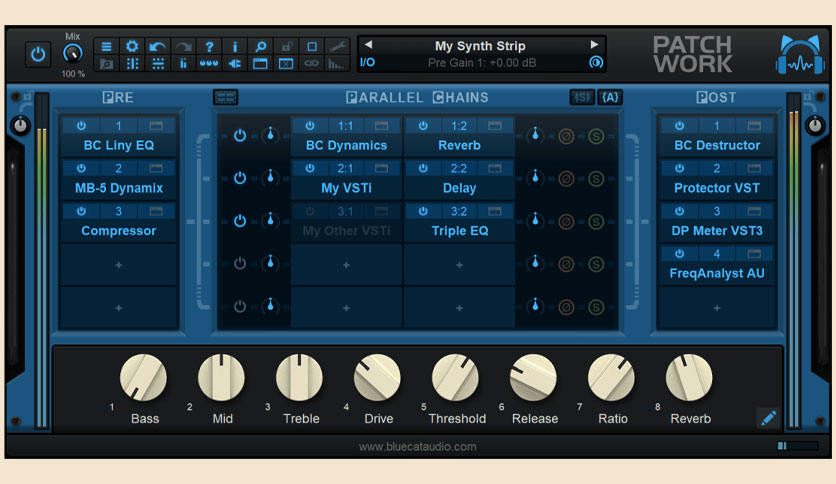Click chain 1 output level knob
This screenshot has height=484, width=836.
click(x=535, y=135)
